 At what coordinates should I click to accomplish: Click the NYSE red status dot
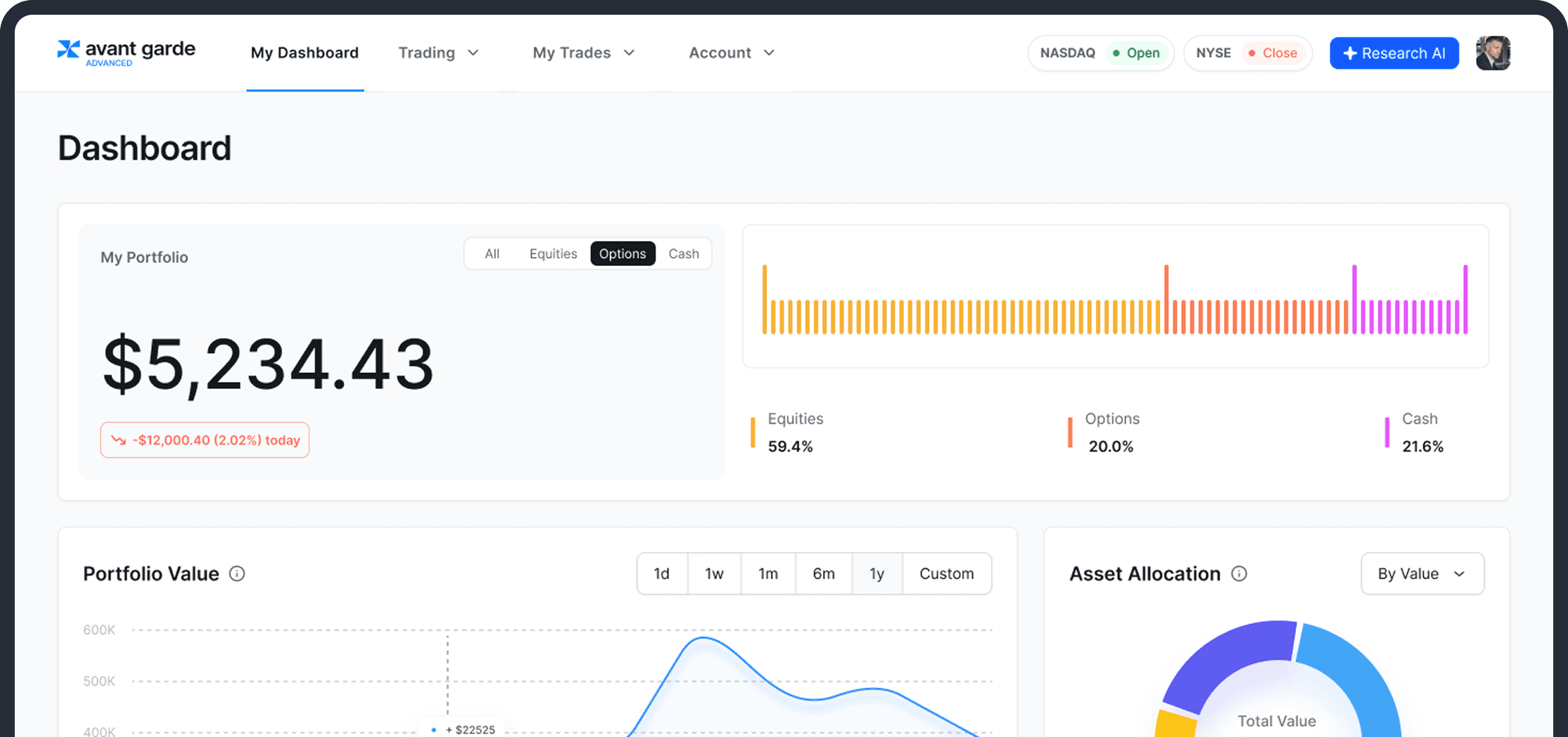(1252, 53)
